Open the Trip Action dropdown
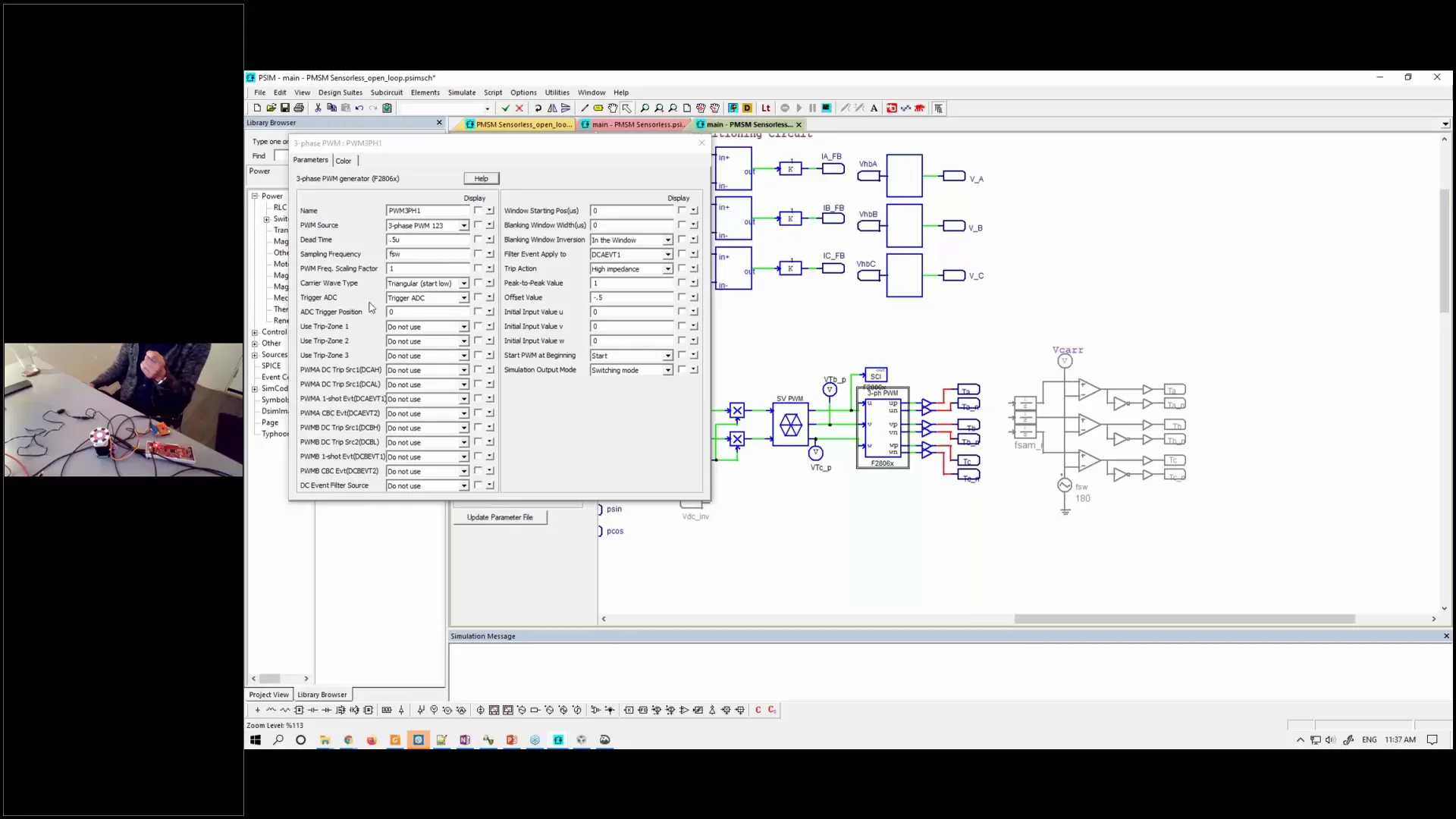Screen dimensions: 1456x819 (x=667, y=269)
